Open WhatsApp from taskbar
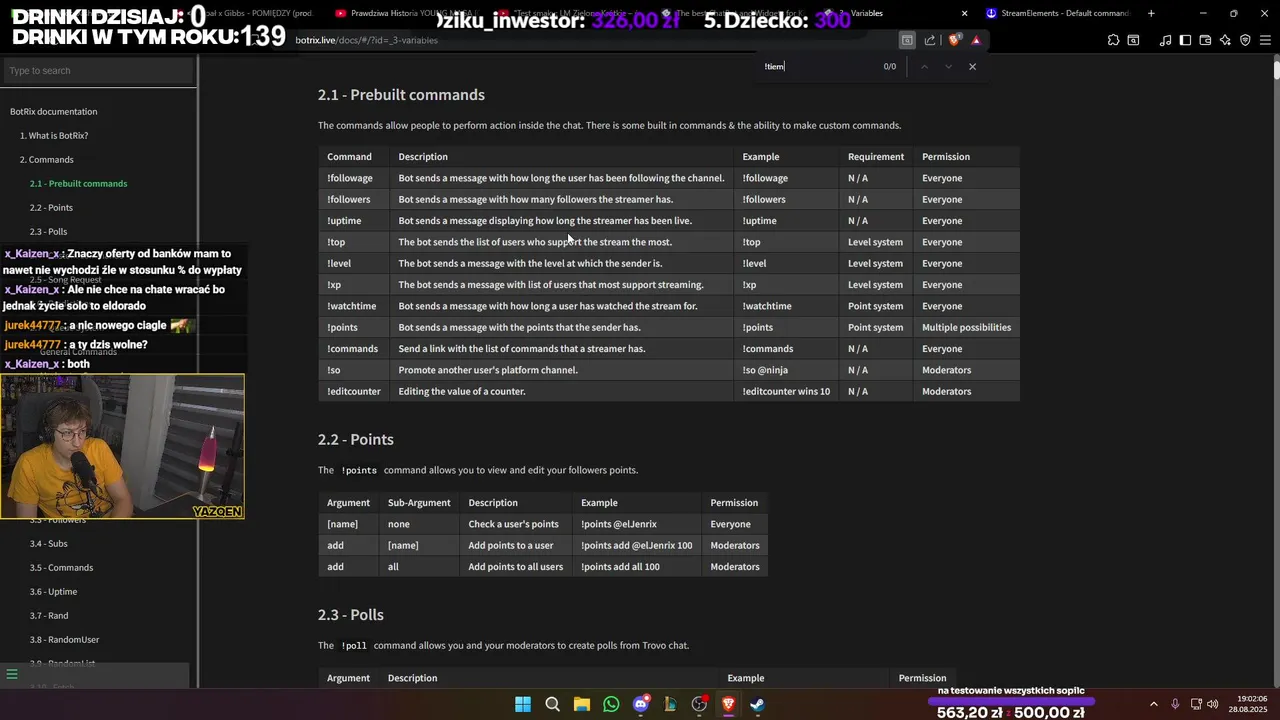Image resolution: width=1280 pixels, height=720 pixels. pyautogui.click(x=611, y=704)
